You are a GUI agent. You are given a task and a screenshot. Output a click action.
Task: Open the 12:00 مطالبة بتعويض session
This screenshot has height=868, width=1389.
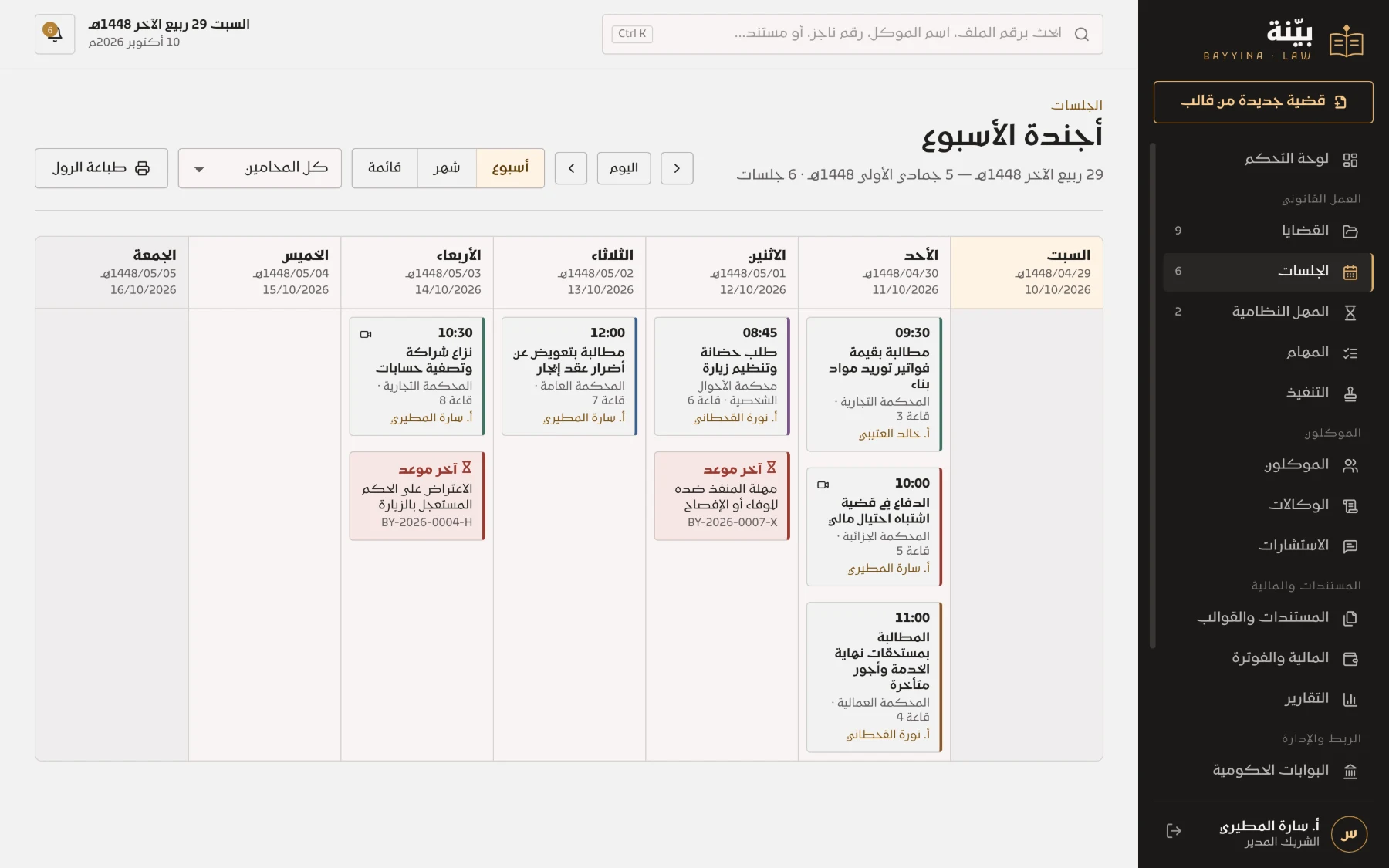pos(569,377)
